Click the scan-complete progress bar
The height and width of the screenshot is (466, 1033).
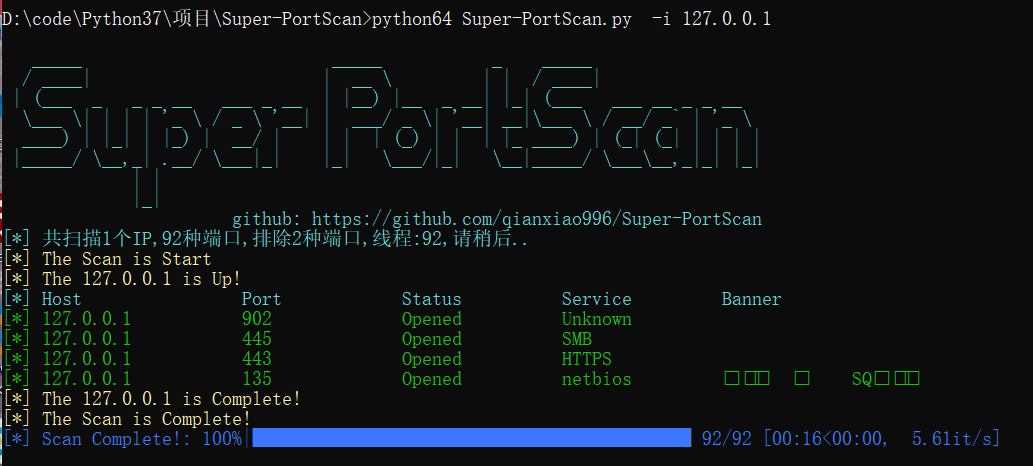[x=472, y=438]
